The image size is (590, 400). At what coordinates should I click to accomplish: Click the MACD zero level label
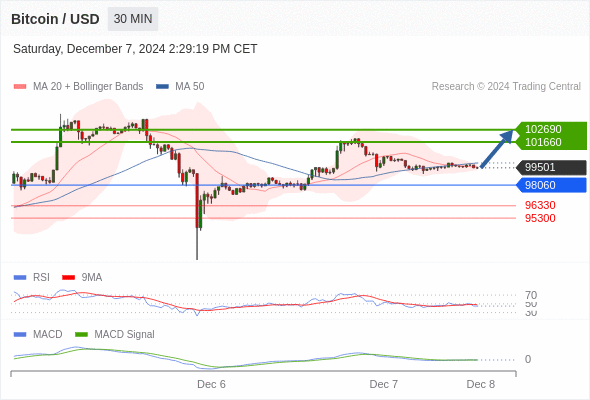click(x=528, y=359)
